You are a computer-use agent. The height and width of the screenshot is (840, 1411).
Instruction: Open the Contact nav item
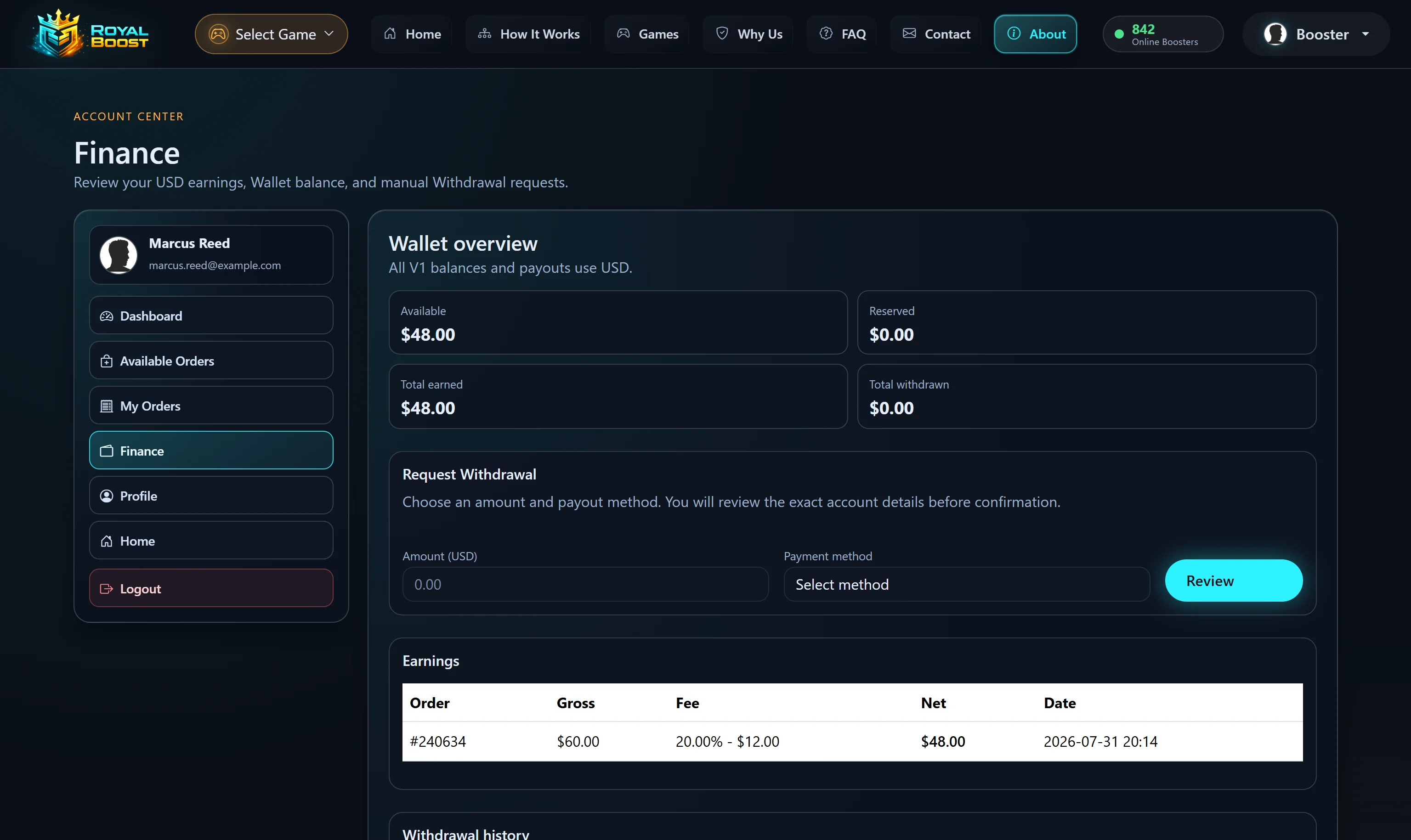936,34
